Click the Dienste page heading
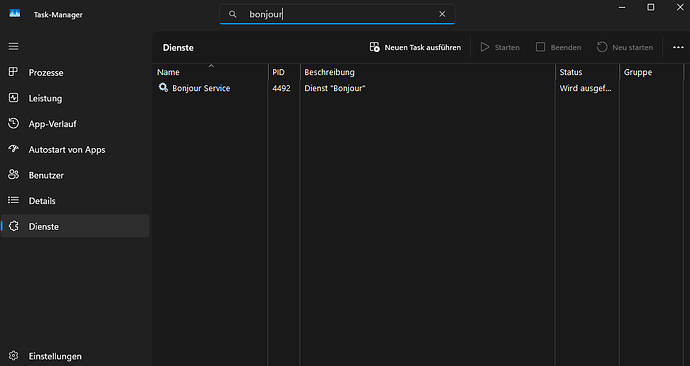Screen dimensions: 690x366 point(178,48)
